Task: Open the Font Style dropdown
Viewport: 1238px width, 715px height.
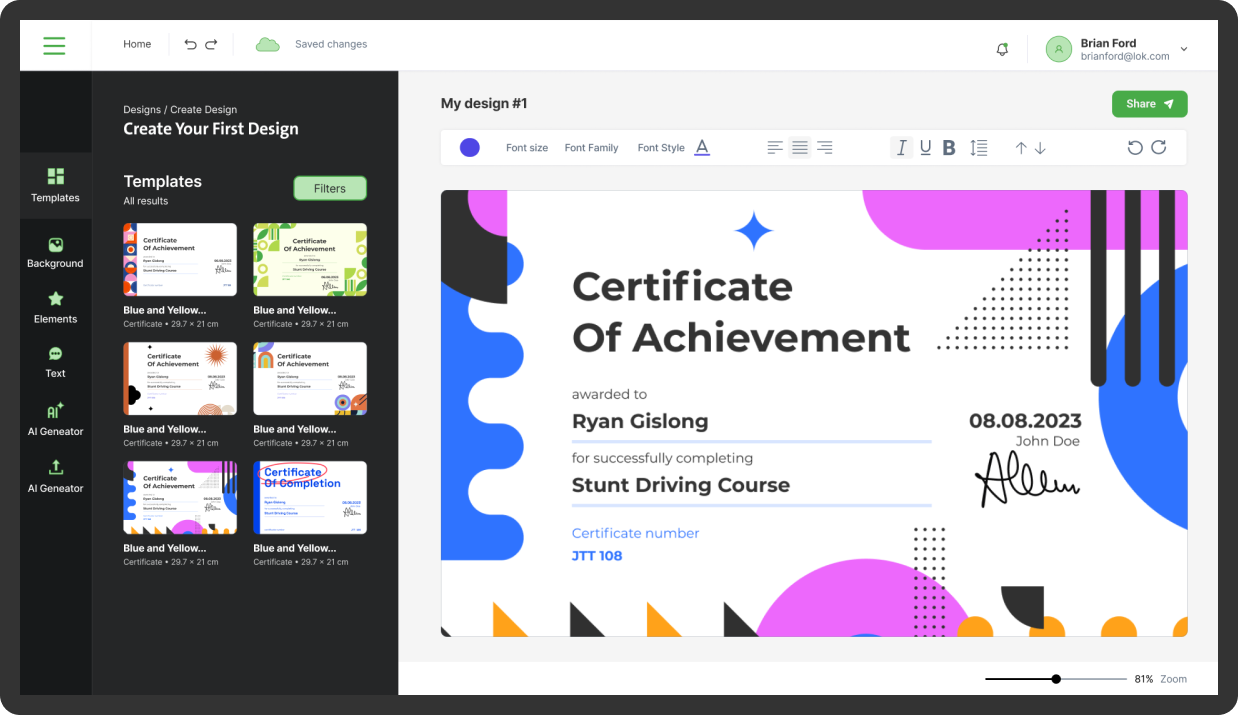Action: [661, 148]
